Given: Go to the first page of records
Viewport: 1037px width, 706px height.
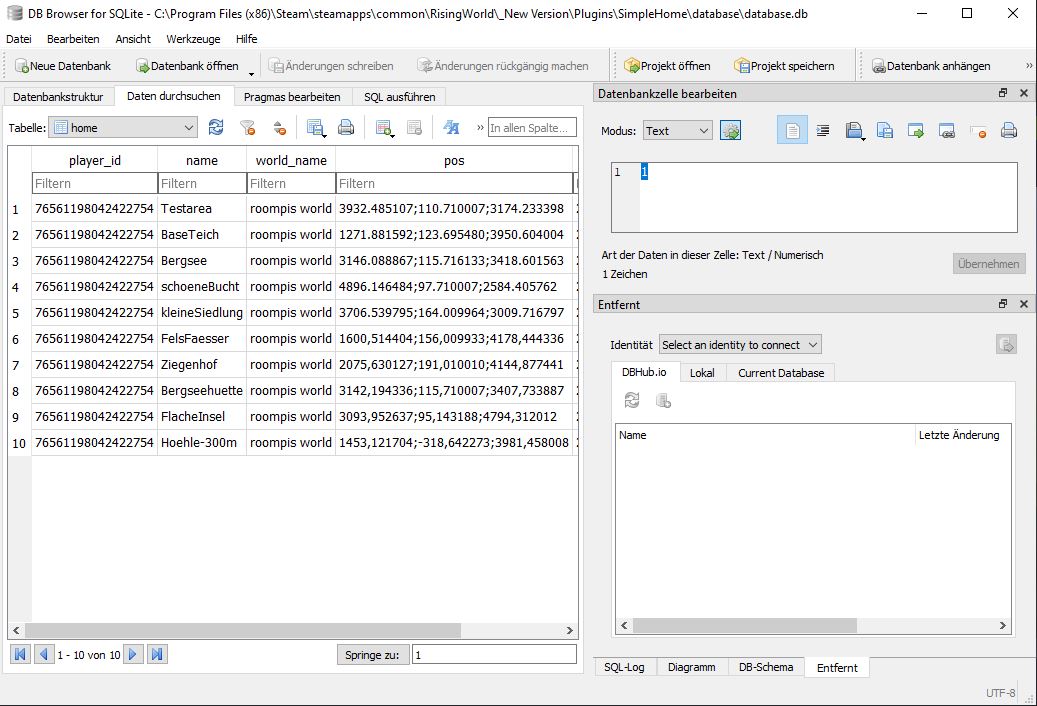Looking at the screenshot, I should (x=19, y=654).
